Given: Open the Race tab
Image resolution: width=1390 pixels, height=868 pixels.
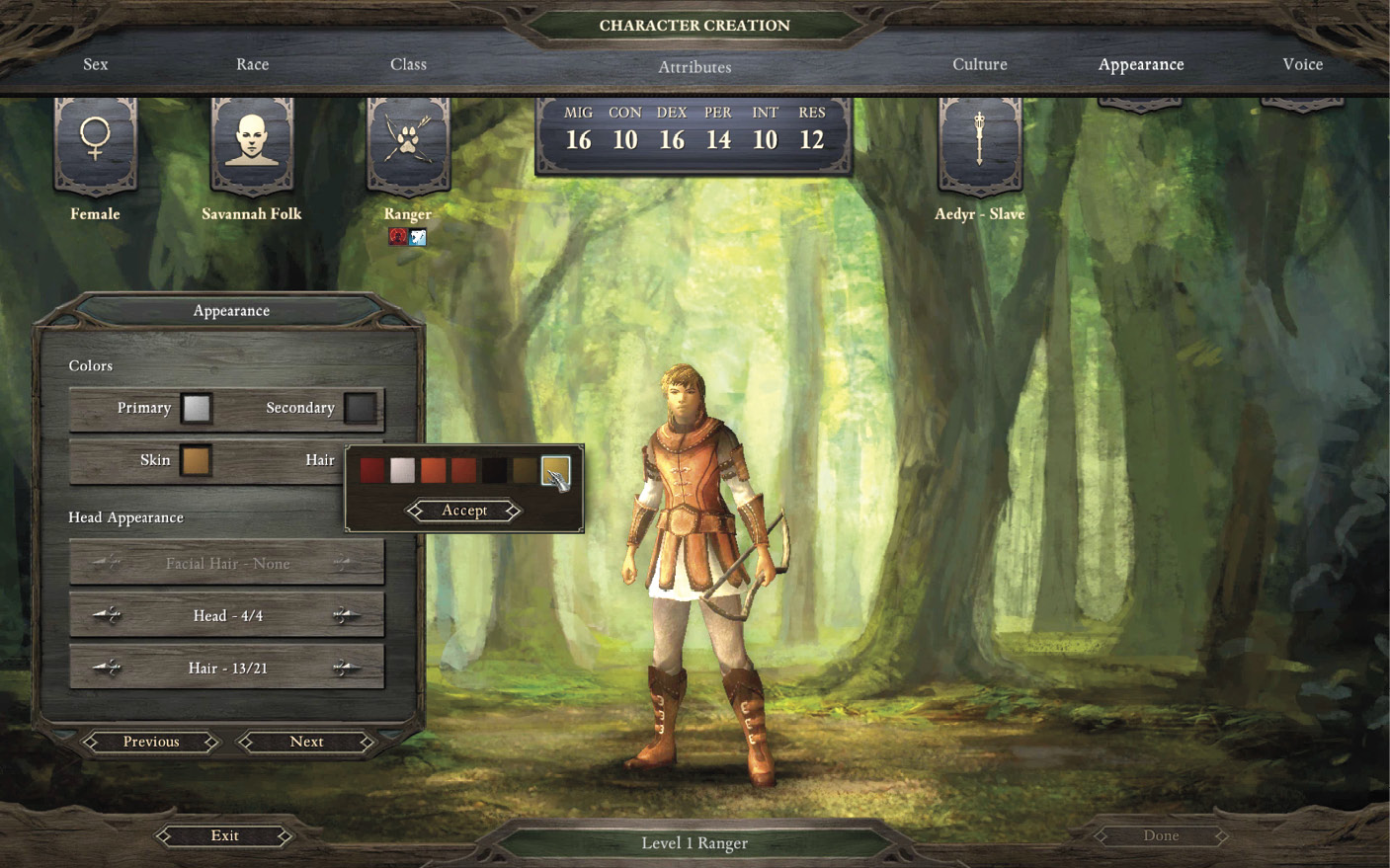Looking at the screenshot, I should (252, 64).
